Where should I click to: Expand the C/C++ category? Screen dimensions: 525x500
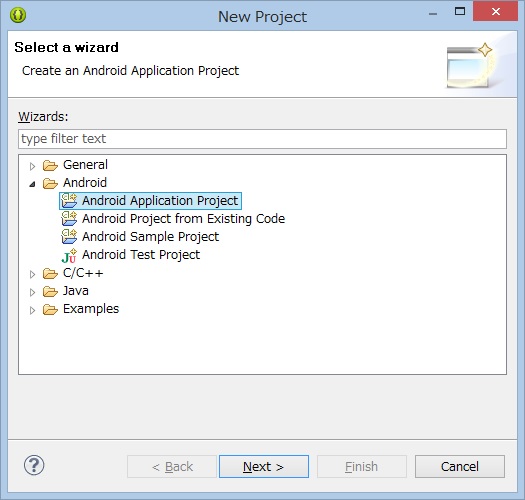coord(32,275)
